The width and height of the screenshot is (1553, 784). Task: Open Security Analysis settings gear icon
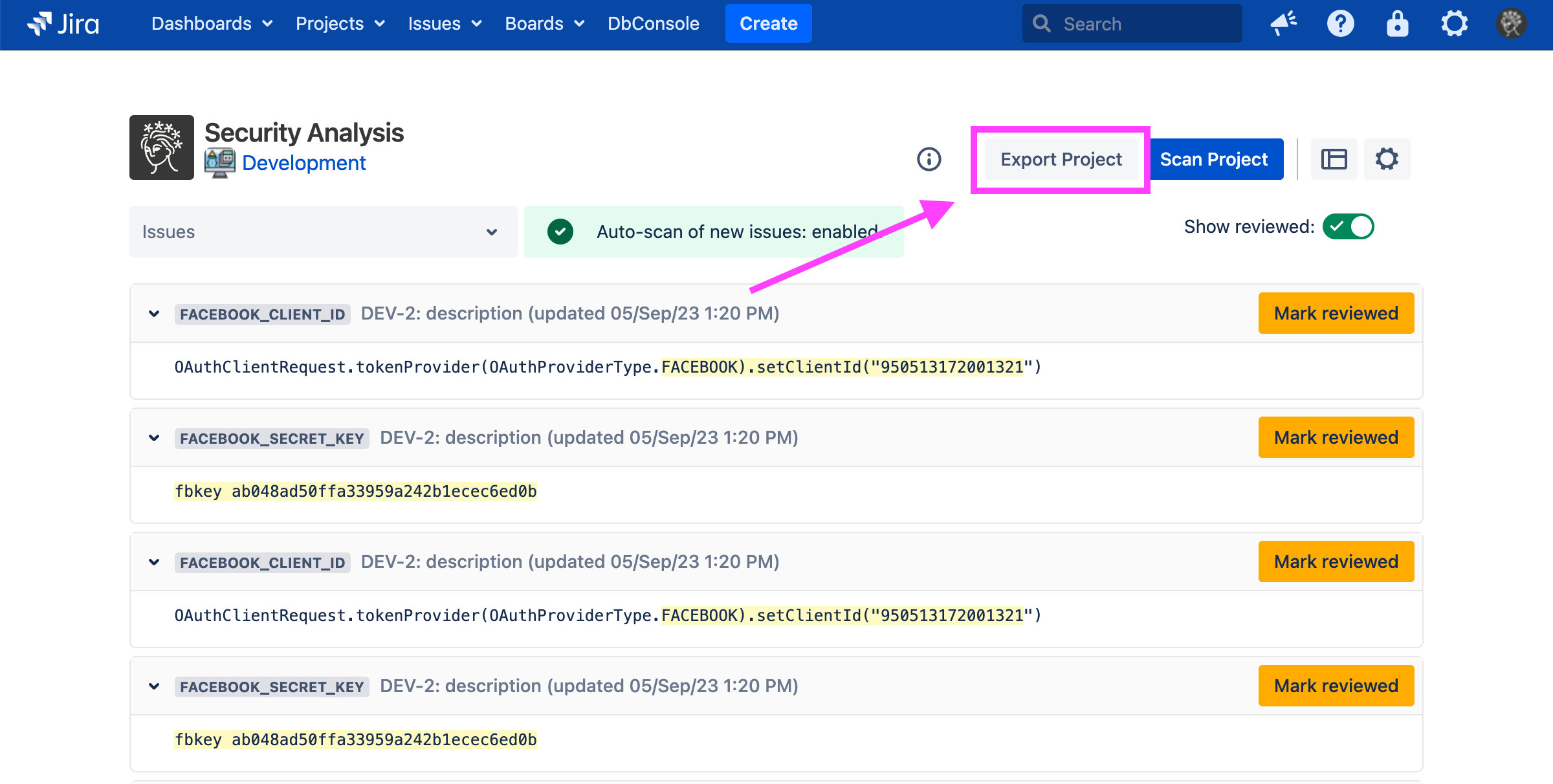point(1387,159)
